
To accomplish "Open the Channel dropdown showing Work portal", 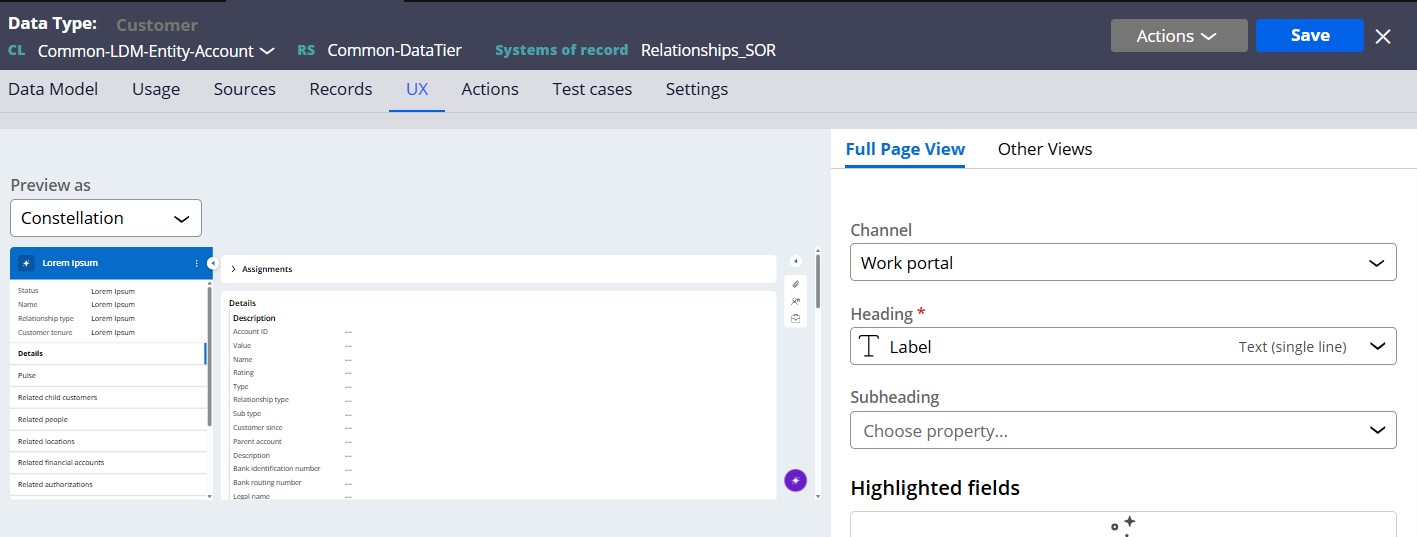I will click(1122, 263).
